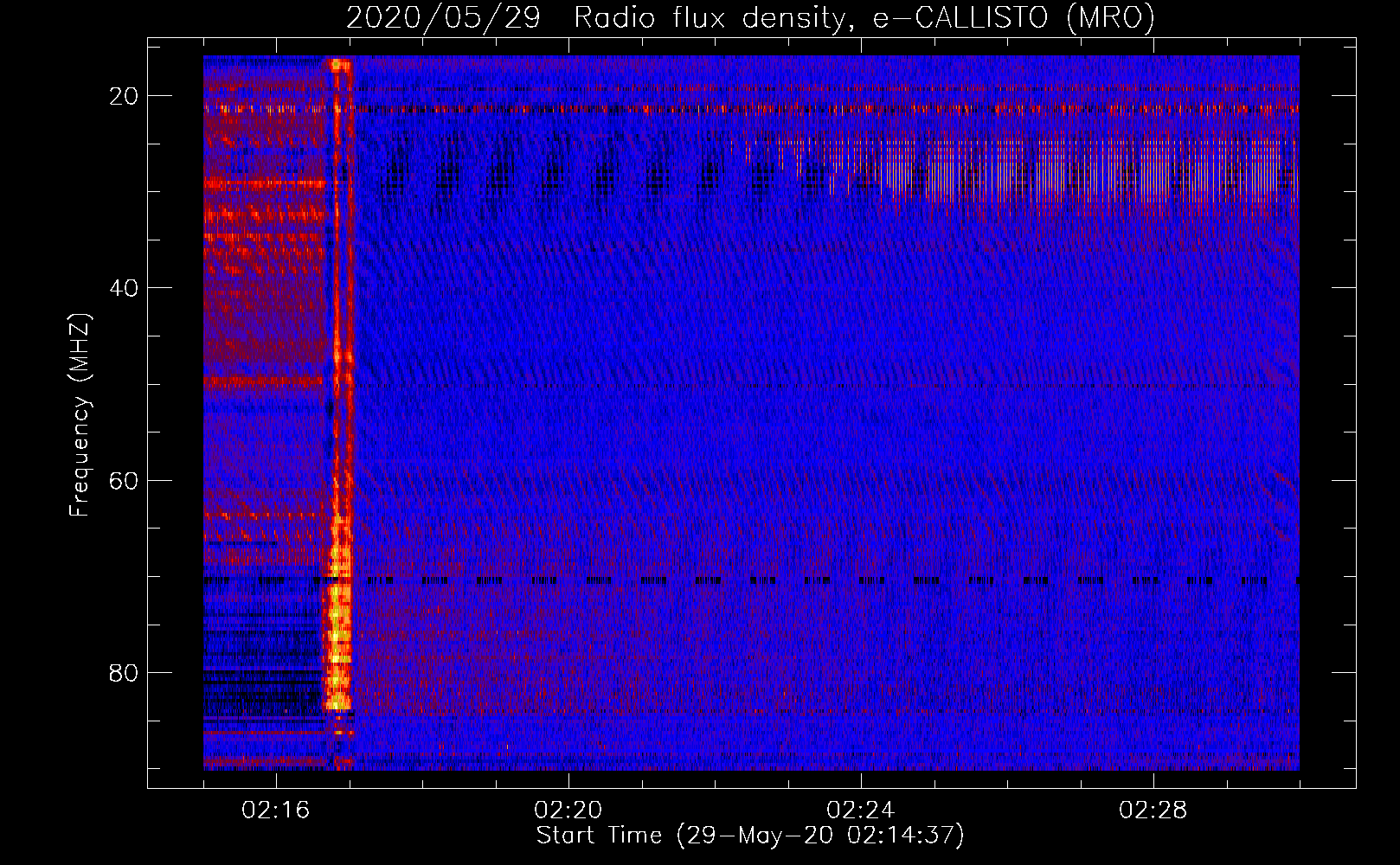Select the "Frequency (MHZ)" y-axis label
Screen dimensions: 1400x865
(80, 415)
